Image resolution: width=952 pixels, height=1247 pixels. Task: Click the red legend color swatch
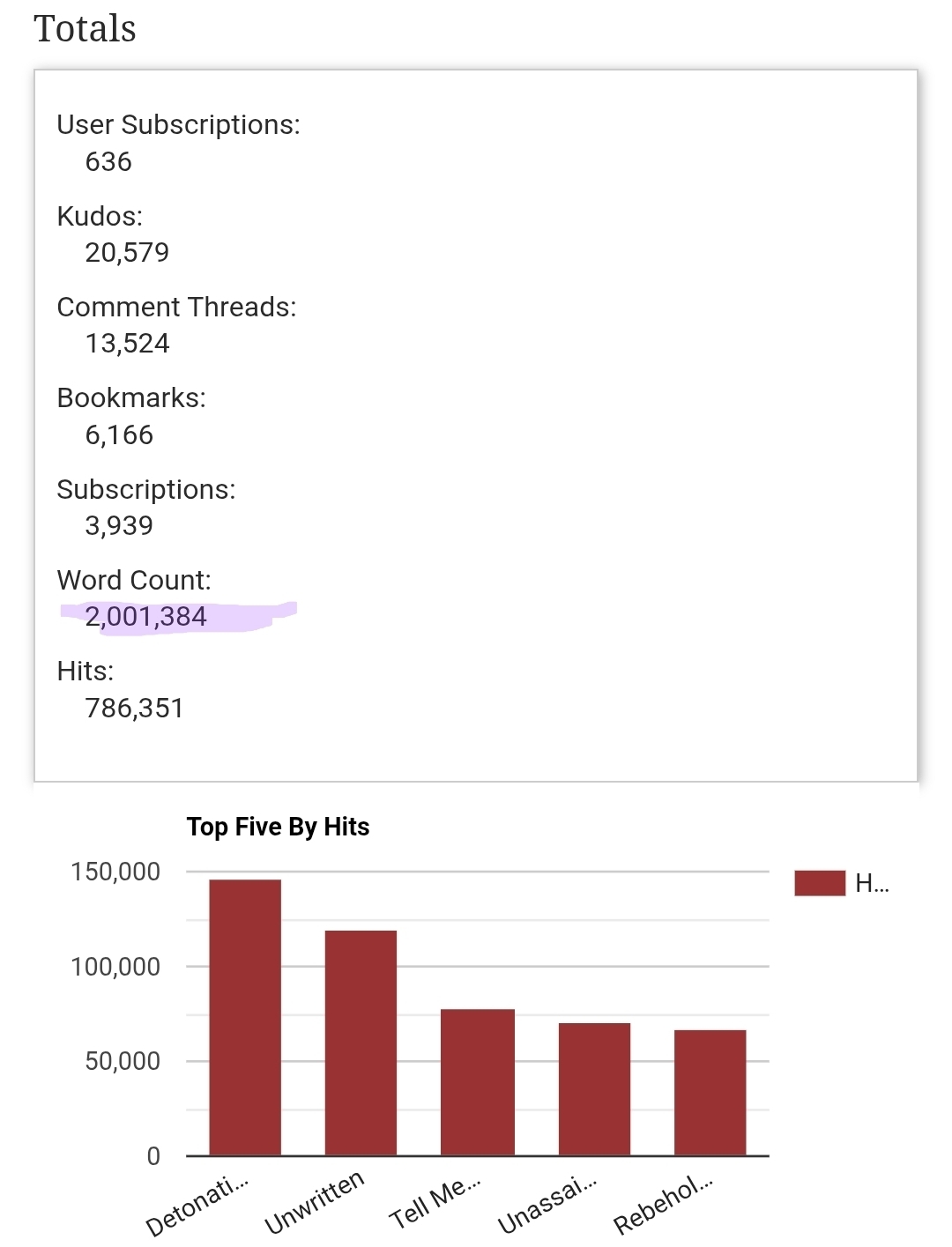pyautogui.click(x=819, y=883)
